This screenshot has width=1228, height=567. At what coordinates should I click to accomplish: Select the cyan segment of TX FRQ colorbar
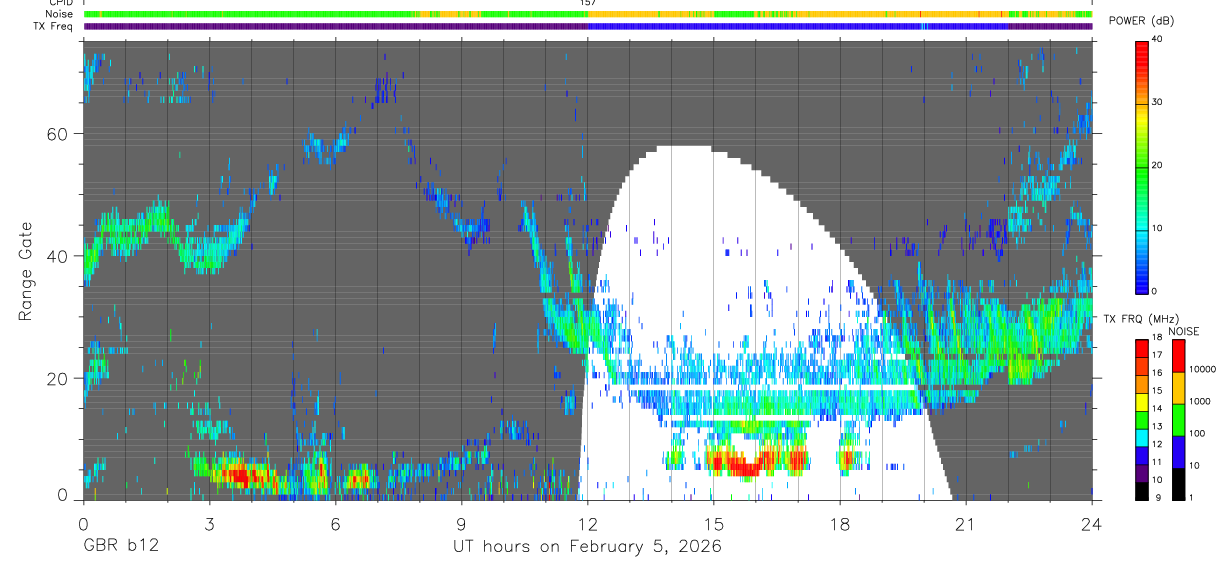[x=1142, y=437]
